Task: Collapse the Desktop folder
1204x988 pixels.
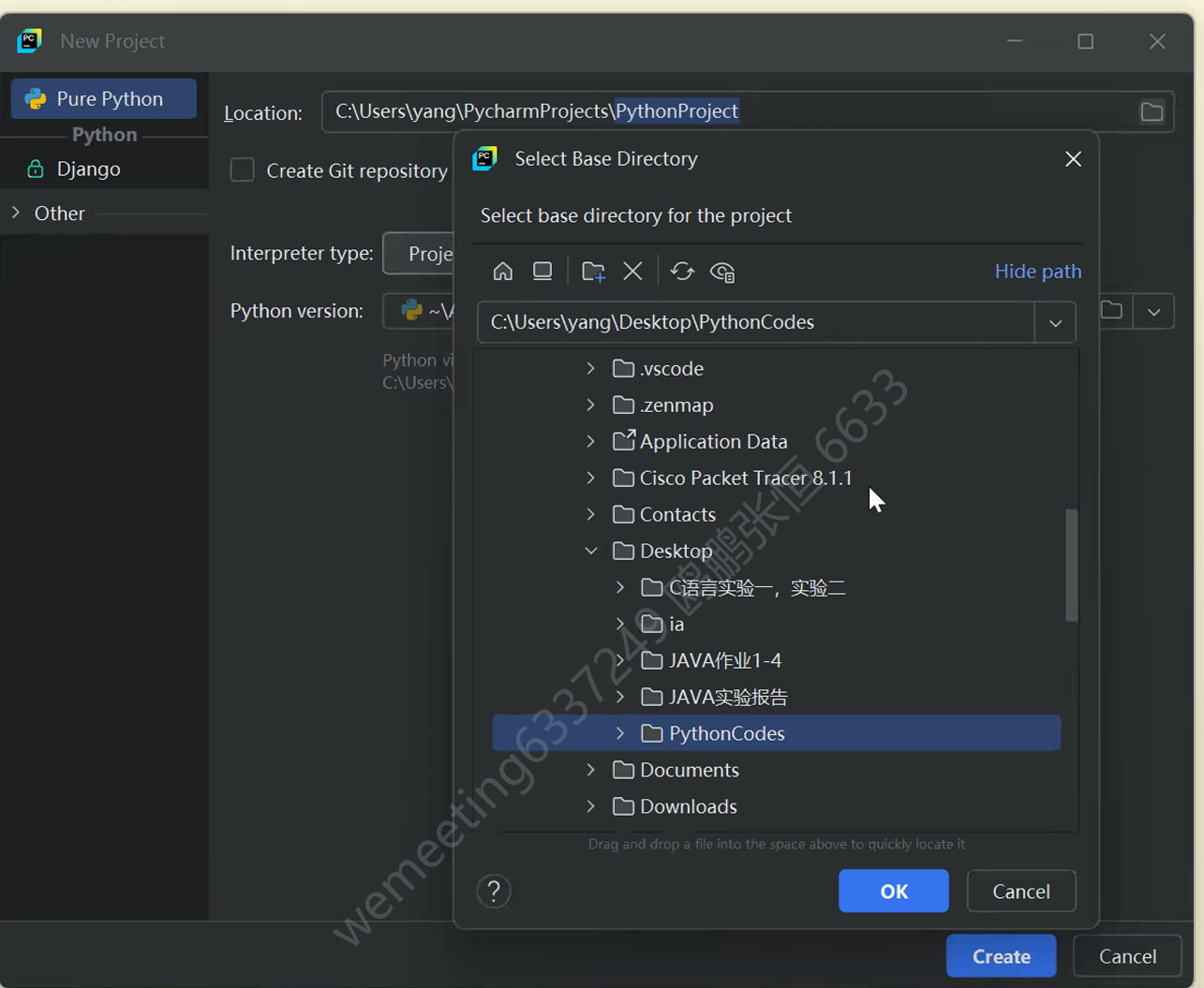Action: click(591, 551)
